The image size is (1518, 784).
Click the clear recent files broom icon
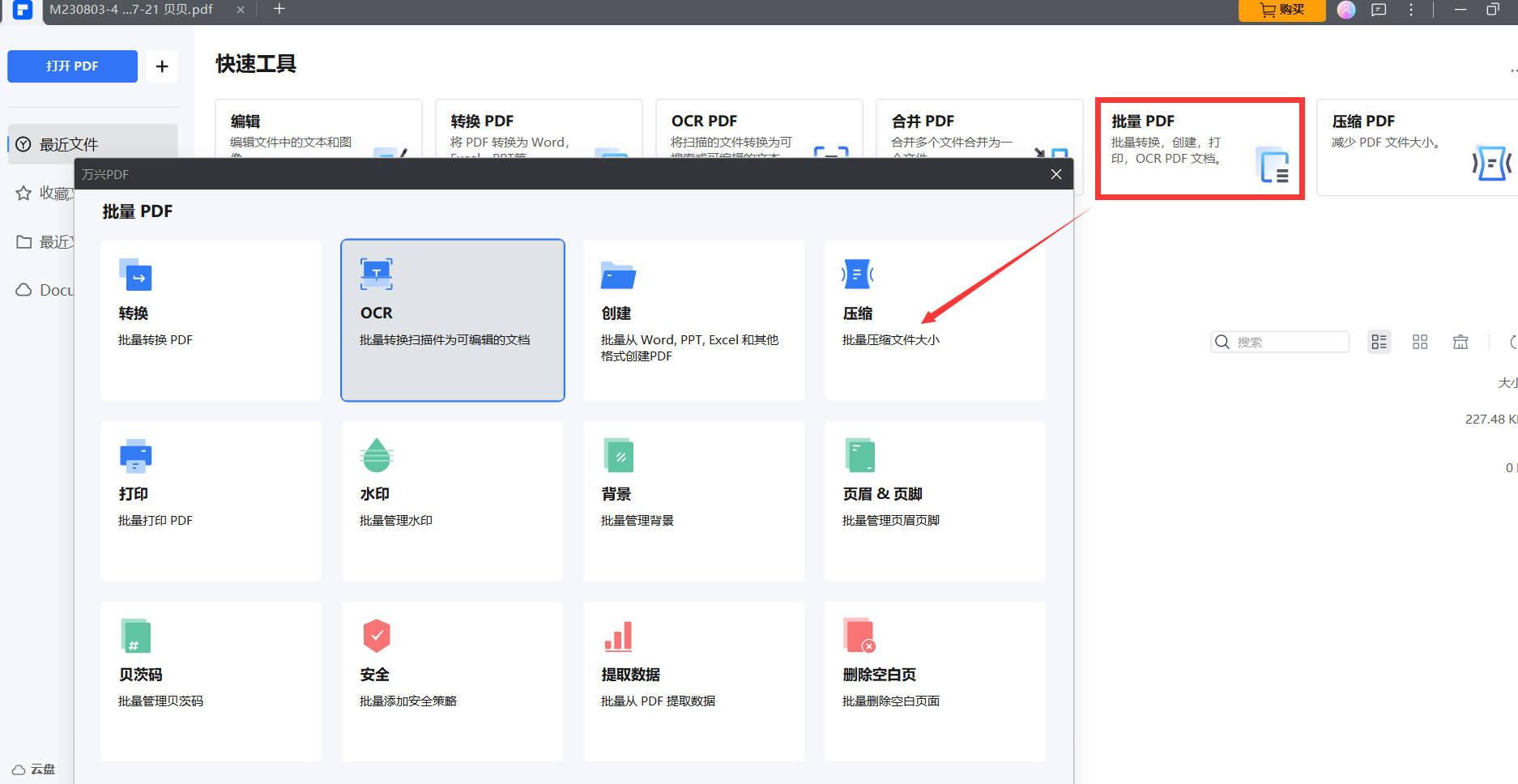[x=1460, y=342]
